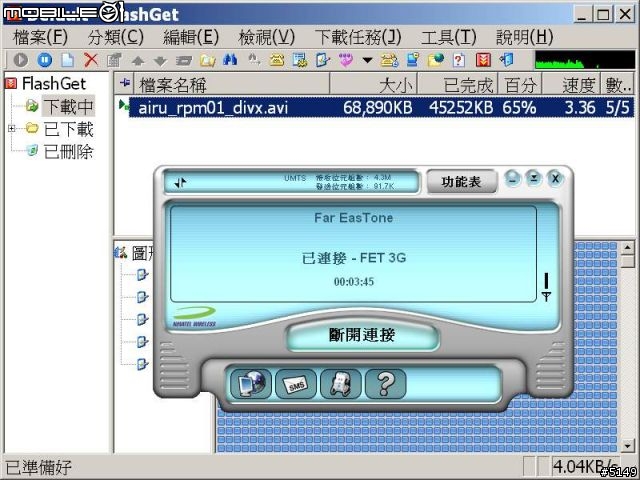This screenshot has height=480, width=640.
Task: Click the binoculars Find icon
Action: [230, 60]
